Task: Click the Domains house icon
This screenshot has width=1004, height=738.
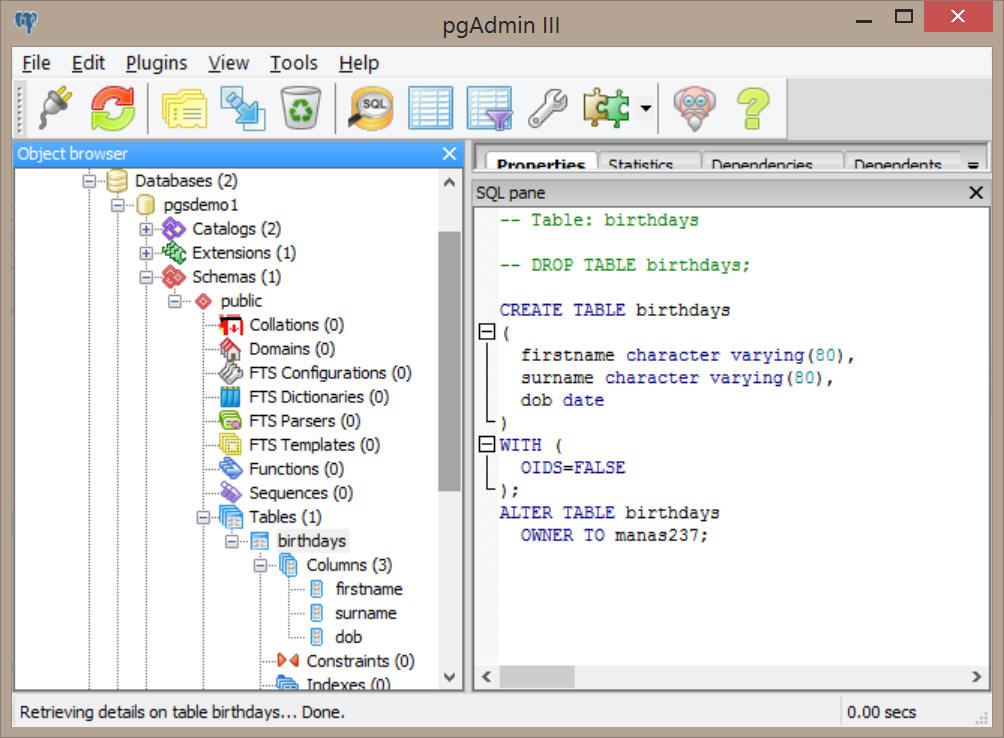Action: (231, 349)
